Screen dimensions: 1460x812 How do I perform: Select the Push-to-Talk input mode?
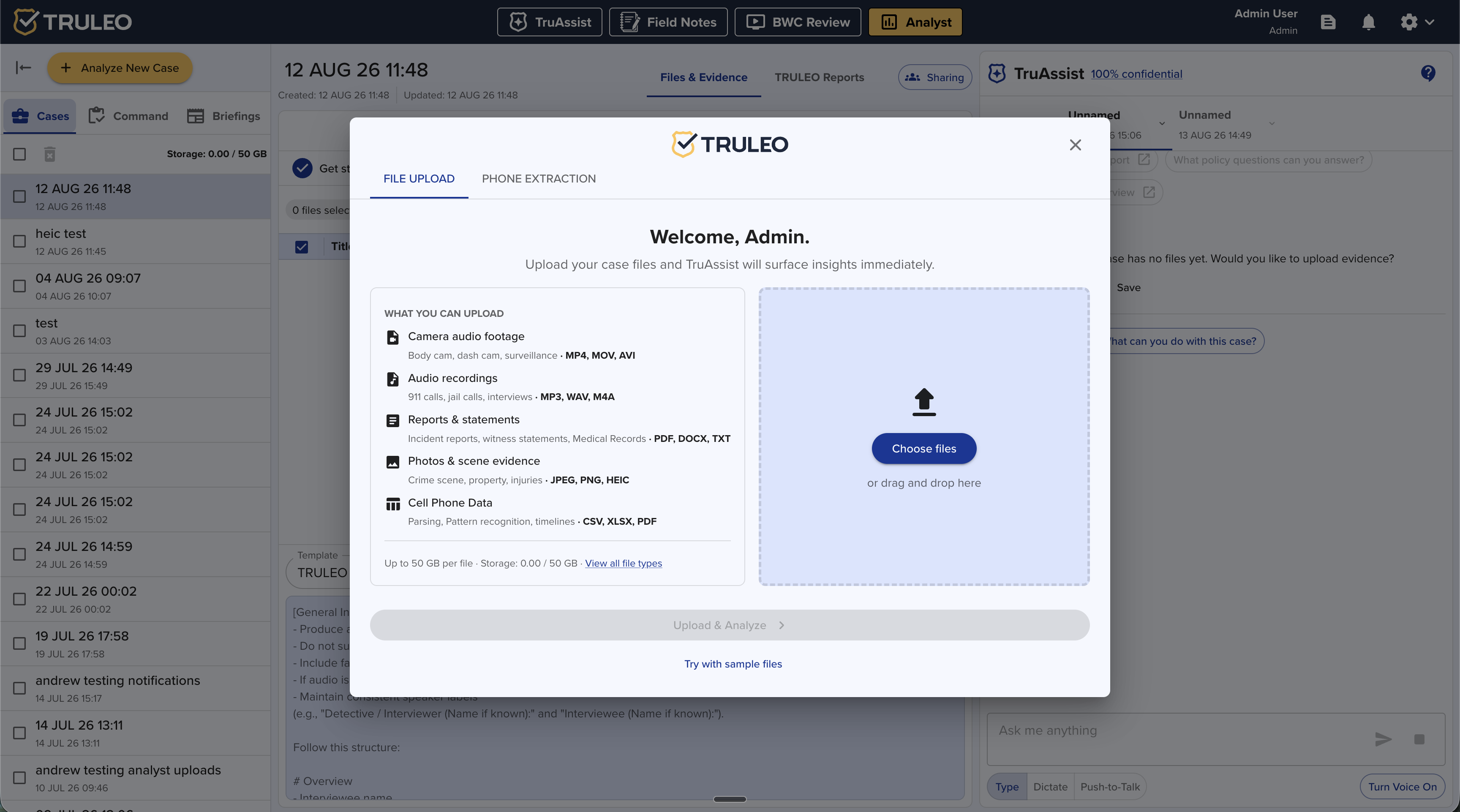coord(1110,787)
